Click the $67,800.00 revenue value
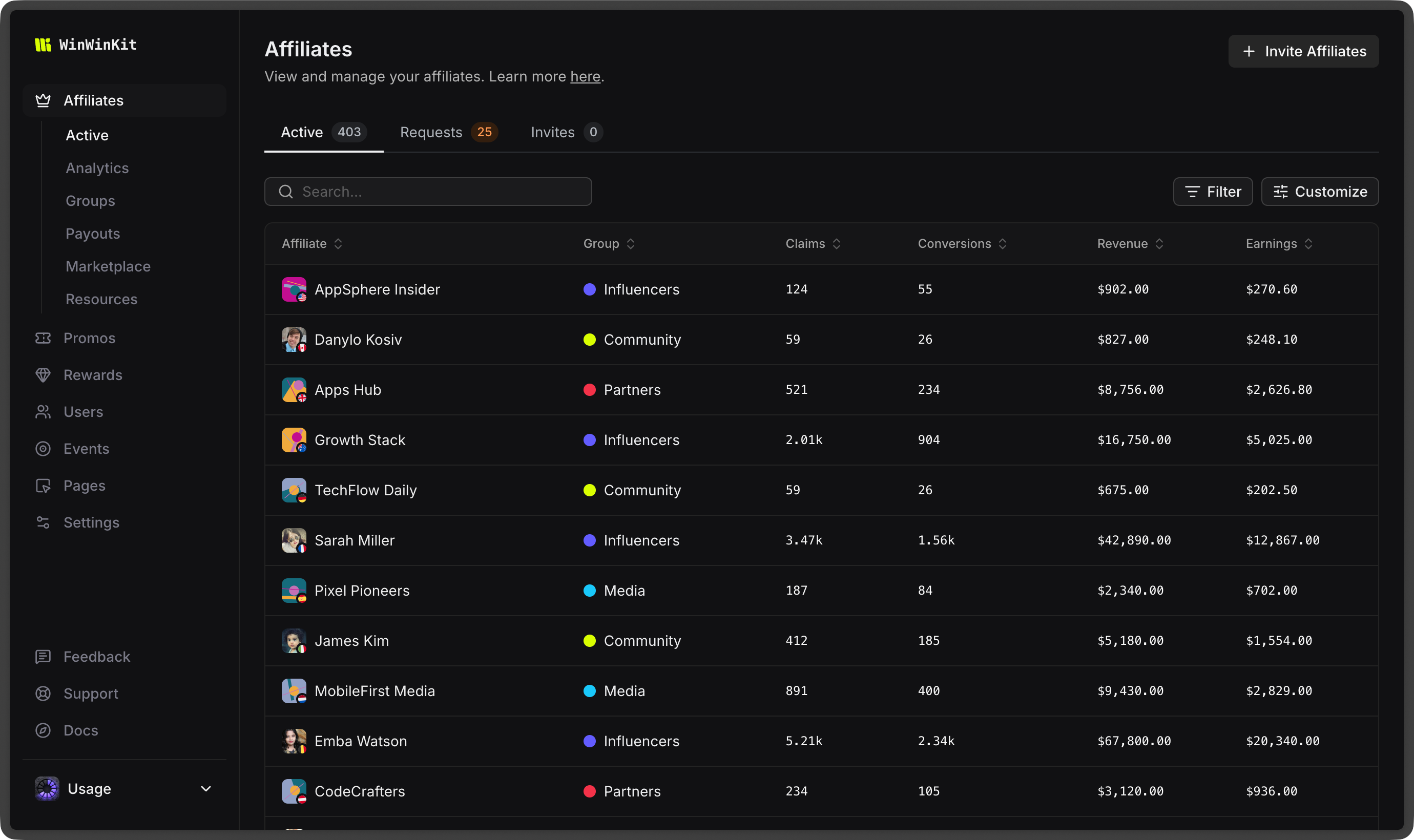This screenshot has height=840, width=1414. 1134,741
